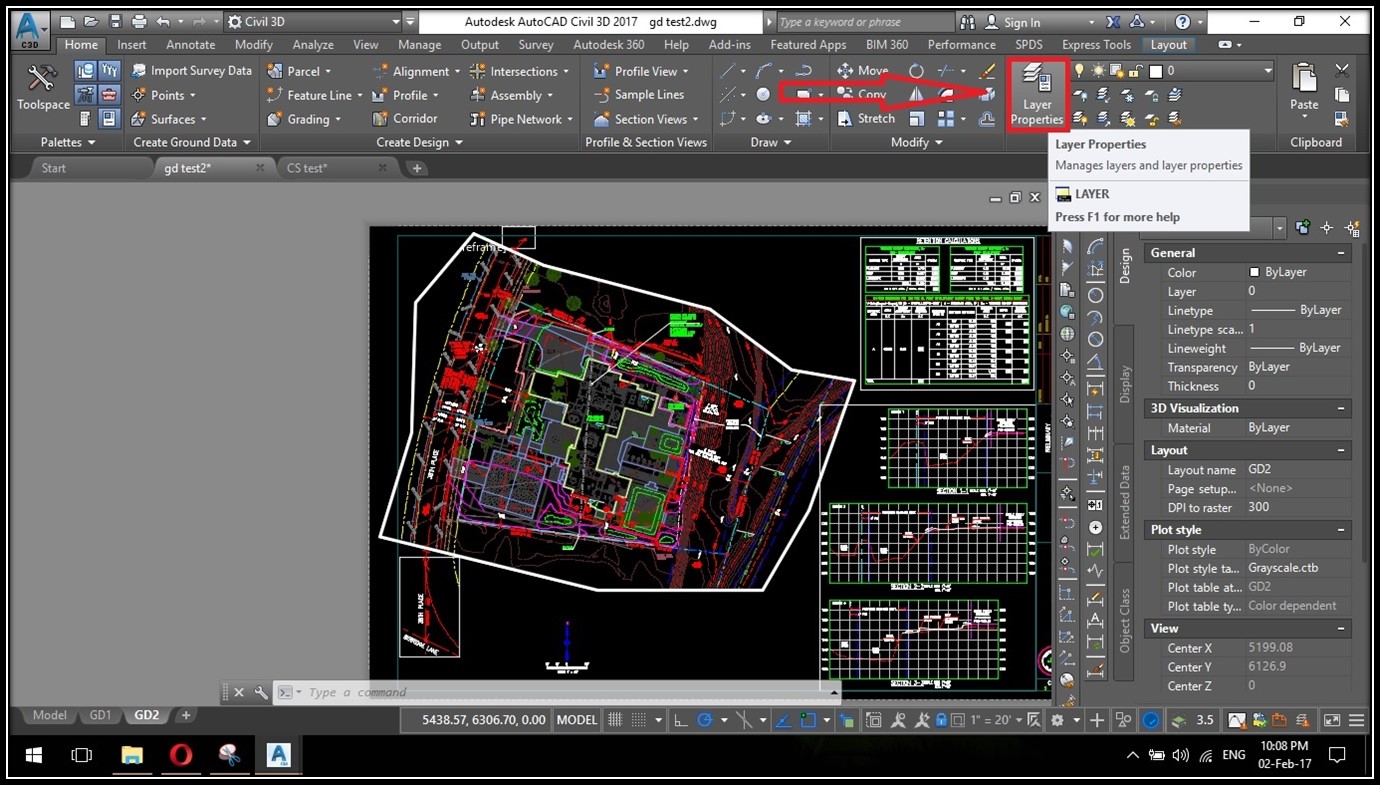Image resolution: width=1380 pixels, height=785 pixels.
Task: Click the Corridor tool
Action: (x=404, y=118)
